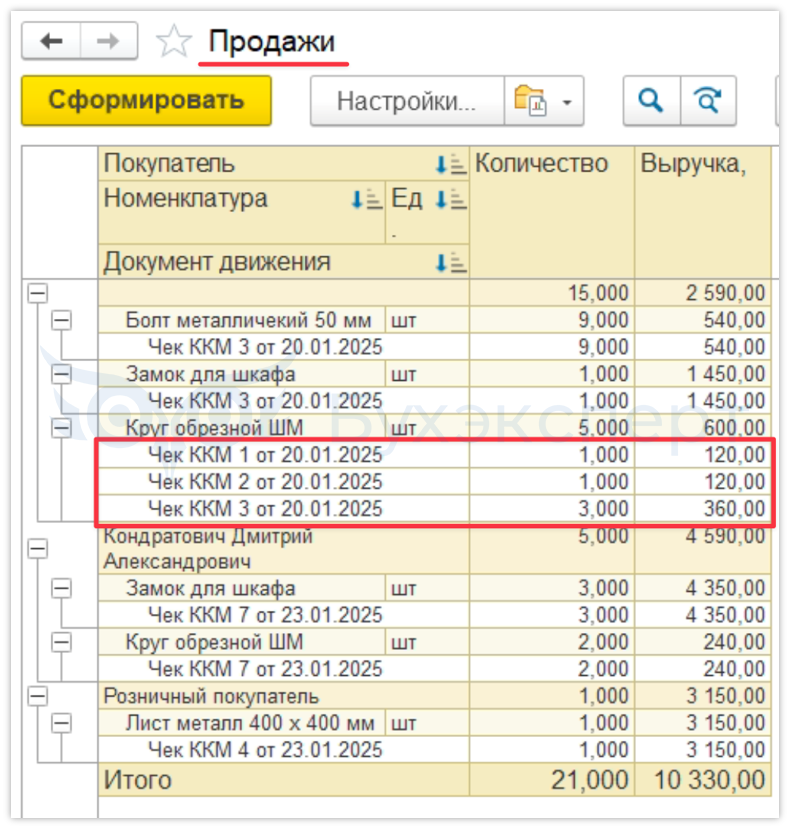Go back with the left arrow button
Screen dimensions: 790x829
(51, 41)
